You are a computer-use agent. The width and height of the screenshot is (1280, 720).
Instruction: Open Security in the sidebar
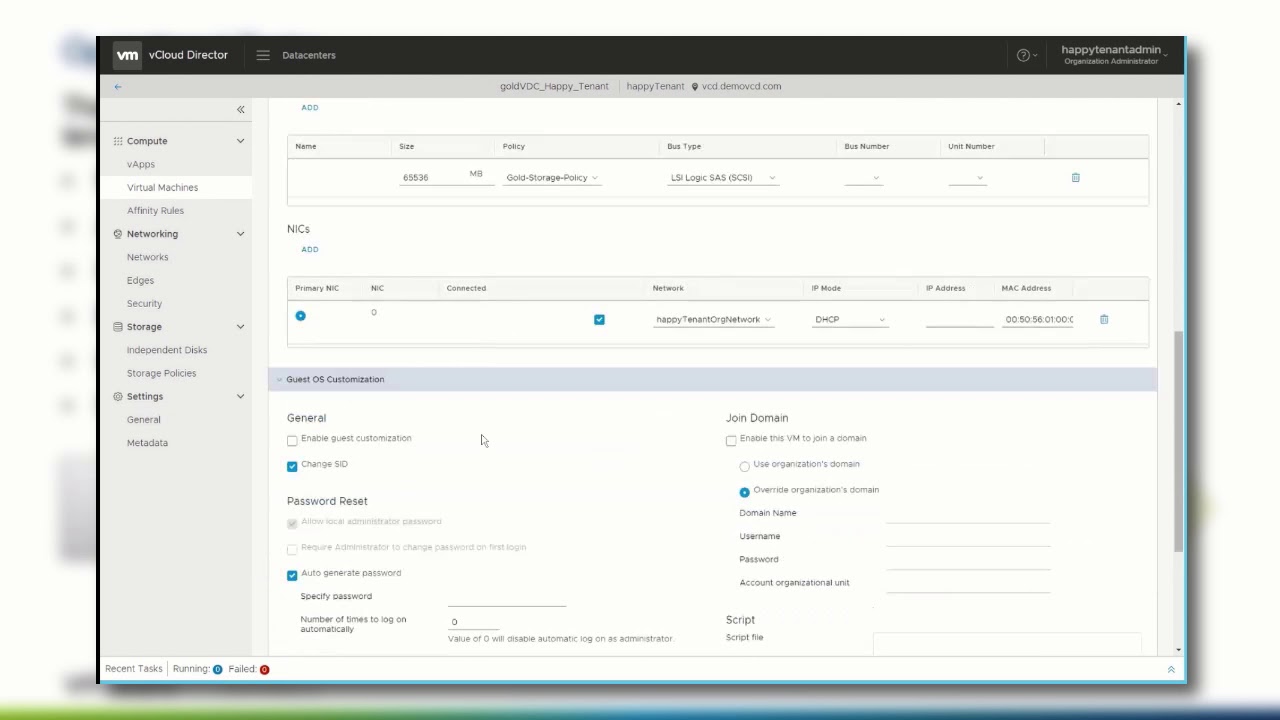[x=144, y=304]
